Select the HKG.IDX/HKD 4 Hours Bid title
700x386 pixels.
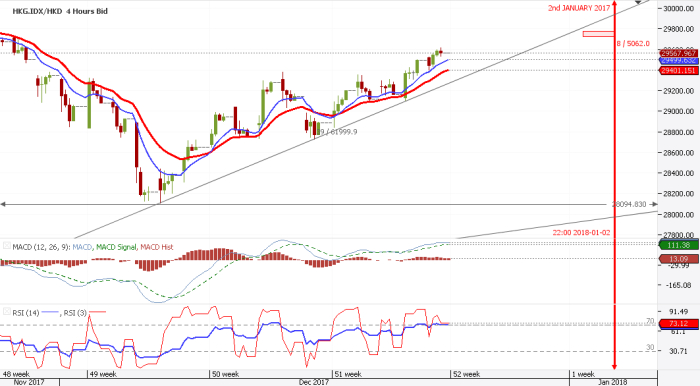(61, 11)
